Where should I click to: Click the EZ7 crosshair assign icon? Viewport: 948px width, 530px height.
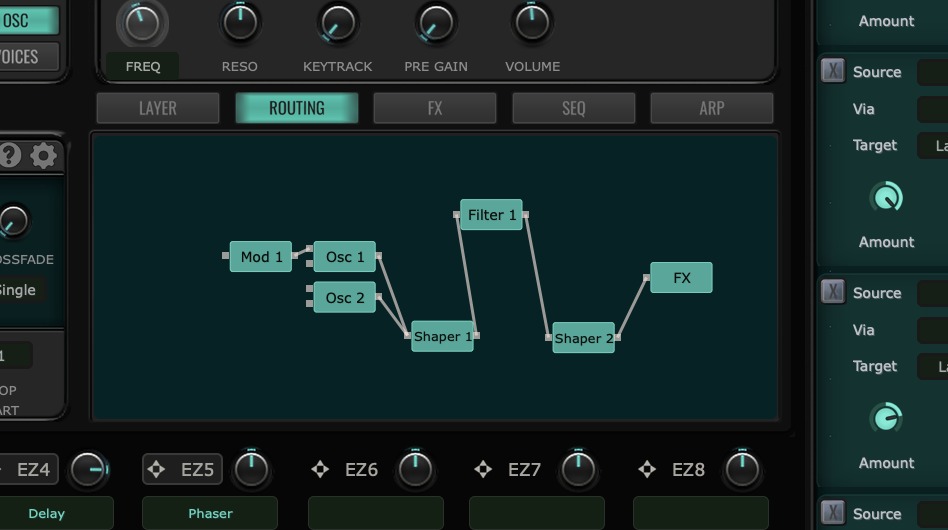[x=483, y=469]
